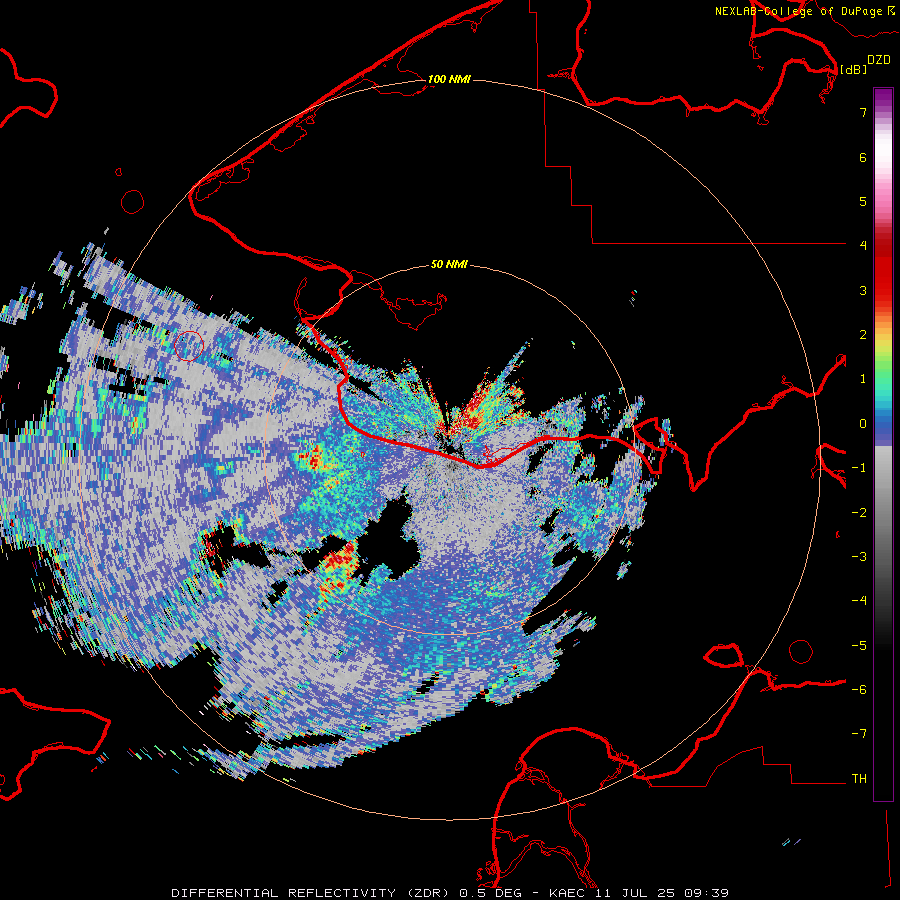Click the KAEC station identifier in the caption
The width and height of the screenshot is (900, 900).
point(567,893)
